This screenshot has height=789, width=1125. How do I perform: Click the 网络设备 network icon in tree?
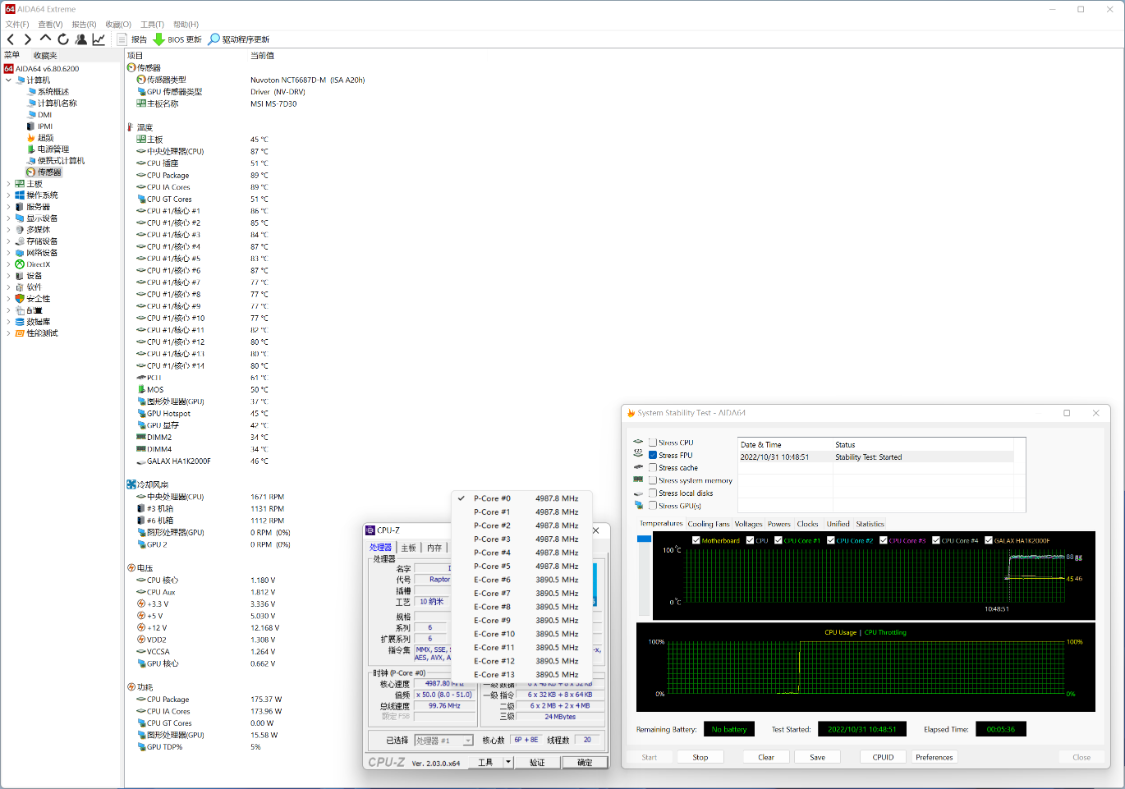pyautogui.click(x=20, y=252)
